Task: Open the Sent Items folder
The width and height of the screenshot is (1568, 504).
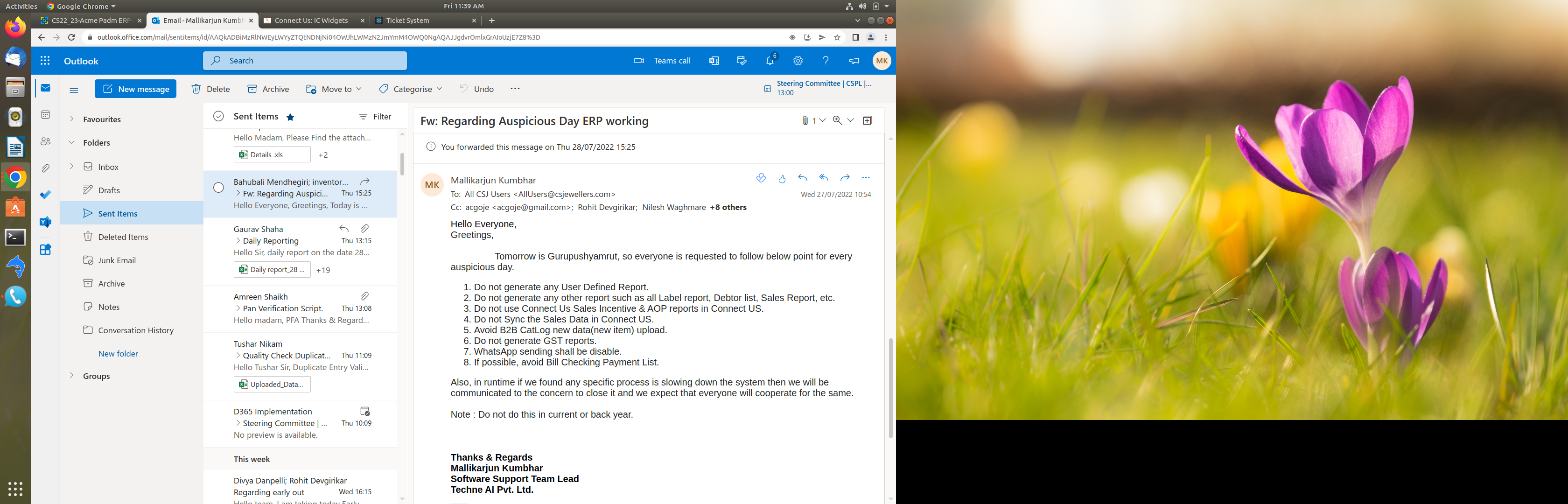Action: coord(132,213)
